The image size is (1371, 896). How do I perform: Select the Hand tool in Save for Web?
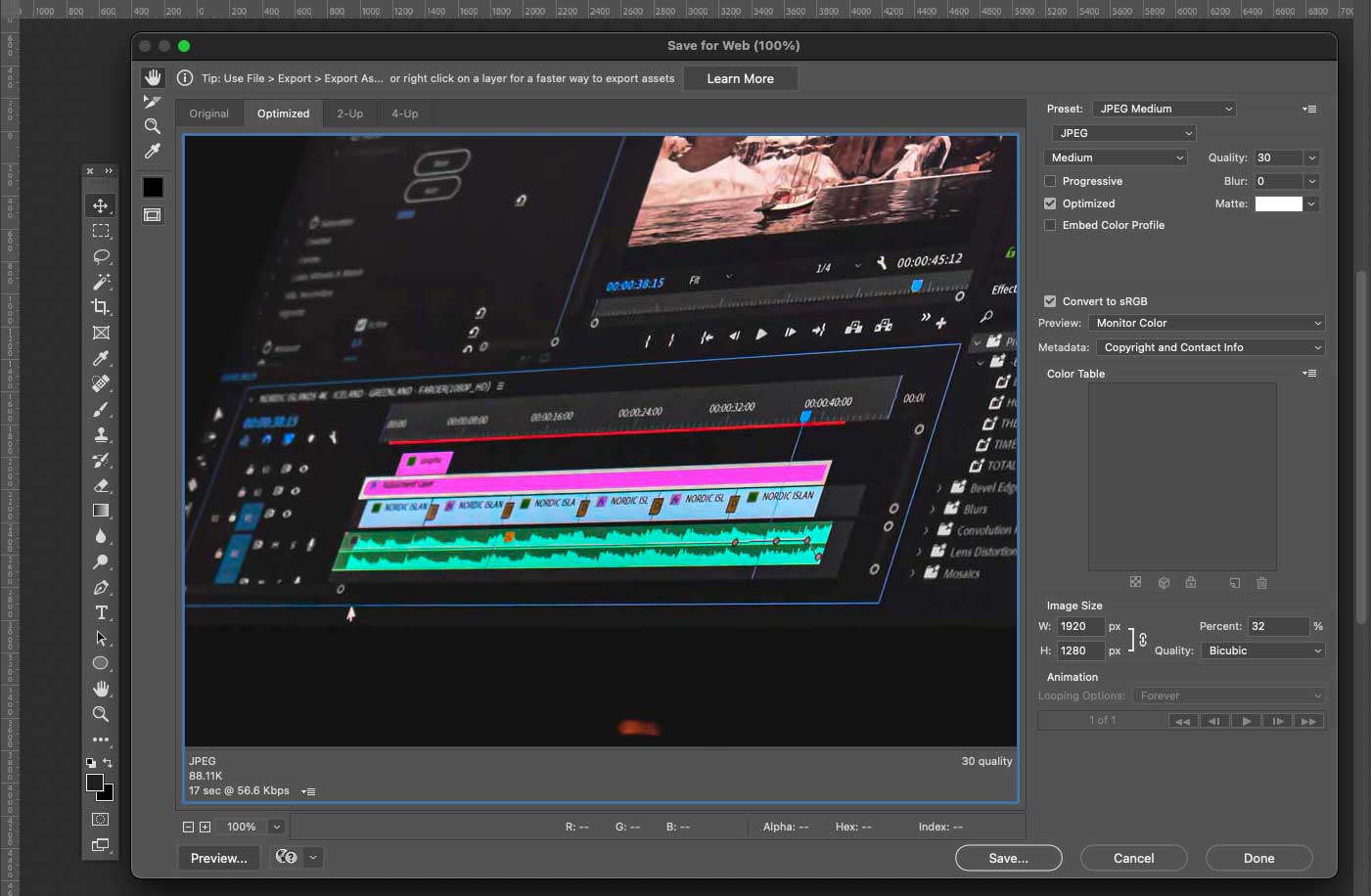(153, 77)
